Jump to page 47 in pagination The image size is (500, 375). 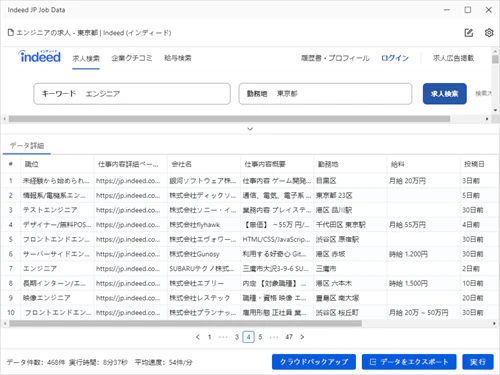tap(289, 337)
